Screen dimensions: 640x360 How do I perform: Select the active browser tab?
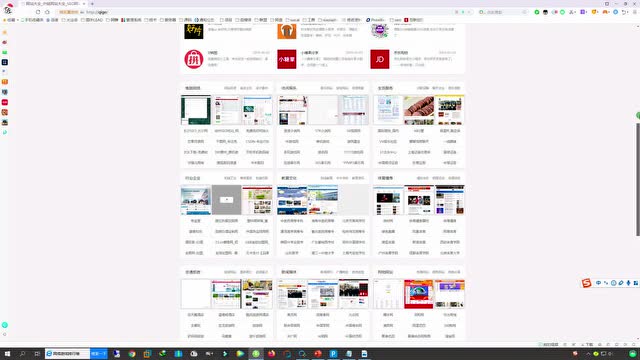coord(53,4)
